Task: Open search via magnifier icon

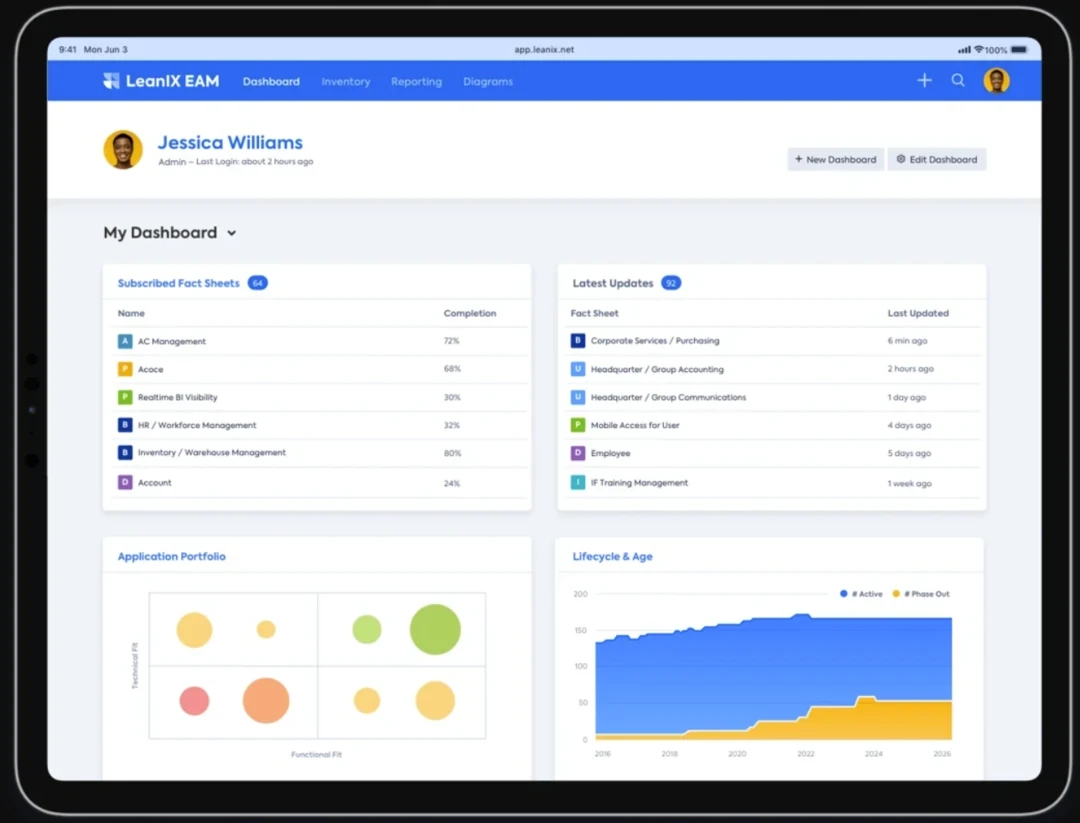Action: point(958,81)
